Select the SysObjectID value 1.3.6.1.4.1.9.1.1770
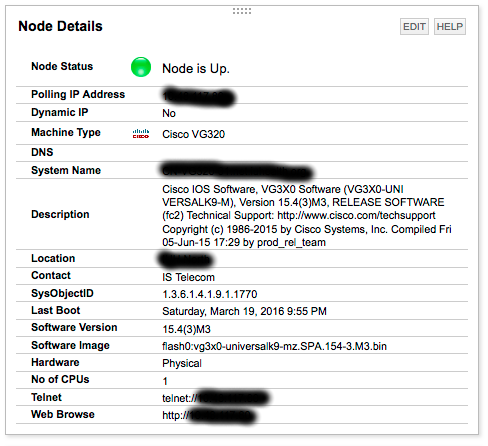This screenshot has width=488, height=446. (x=210, y=294)
